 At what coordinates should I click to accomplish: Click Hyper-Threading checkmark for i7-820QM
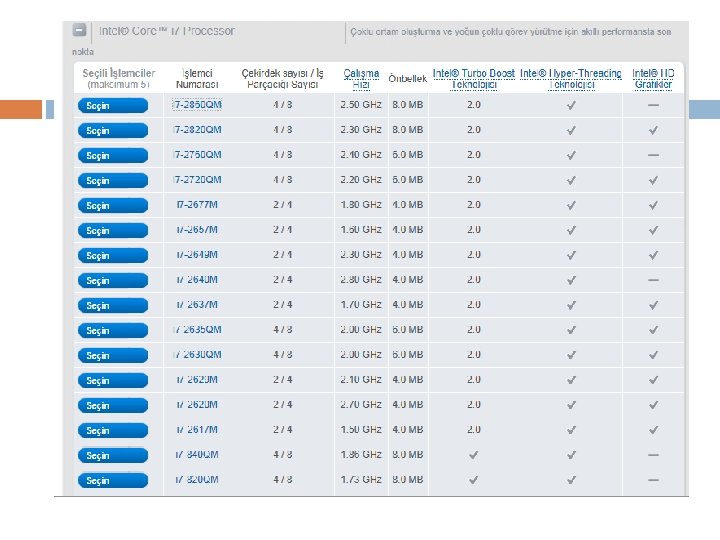[x=571, y=480]
